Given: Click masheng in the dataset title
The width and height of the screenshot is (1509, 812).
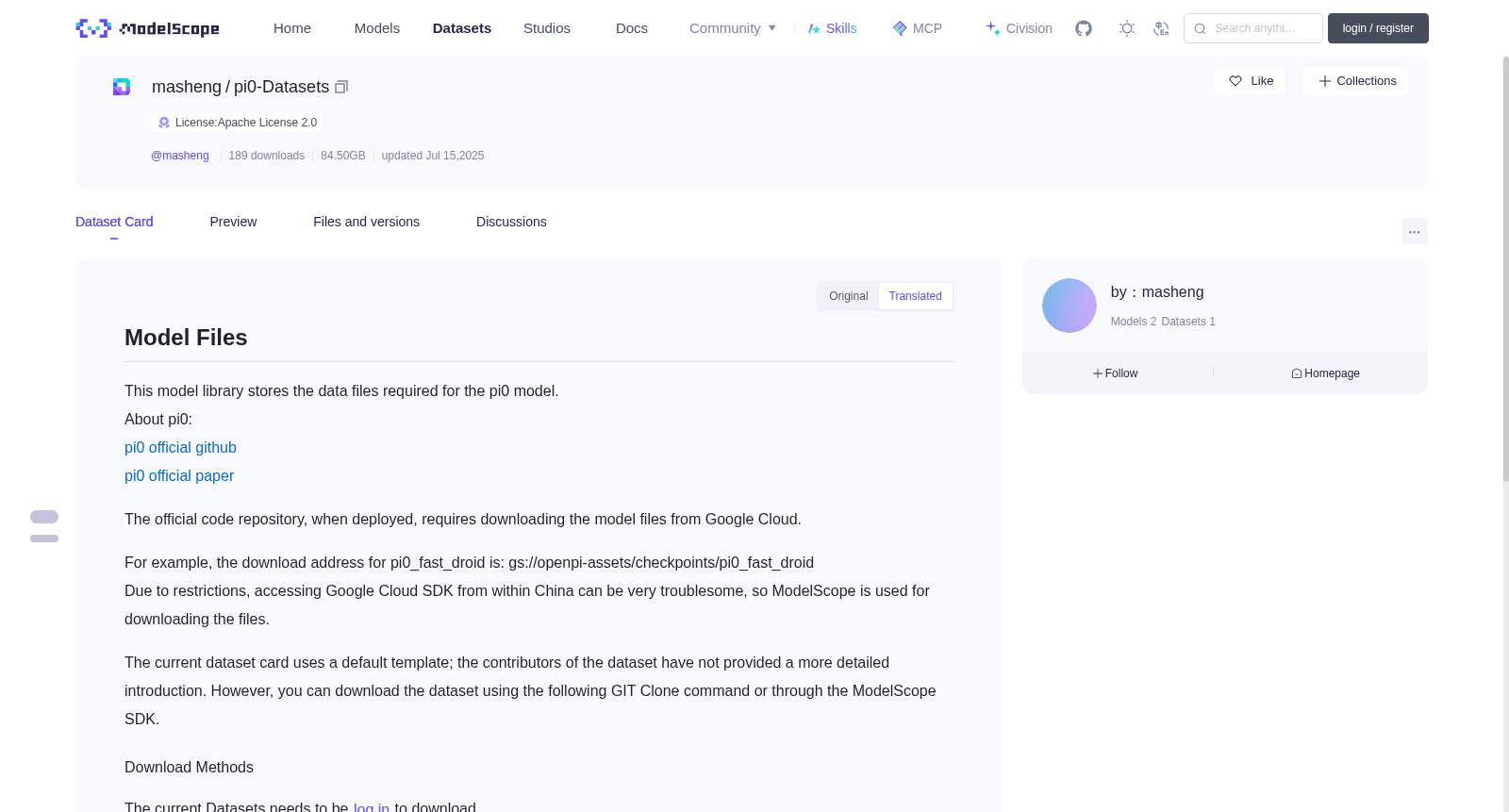Looking at the screenshot, I should (187, 87).
